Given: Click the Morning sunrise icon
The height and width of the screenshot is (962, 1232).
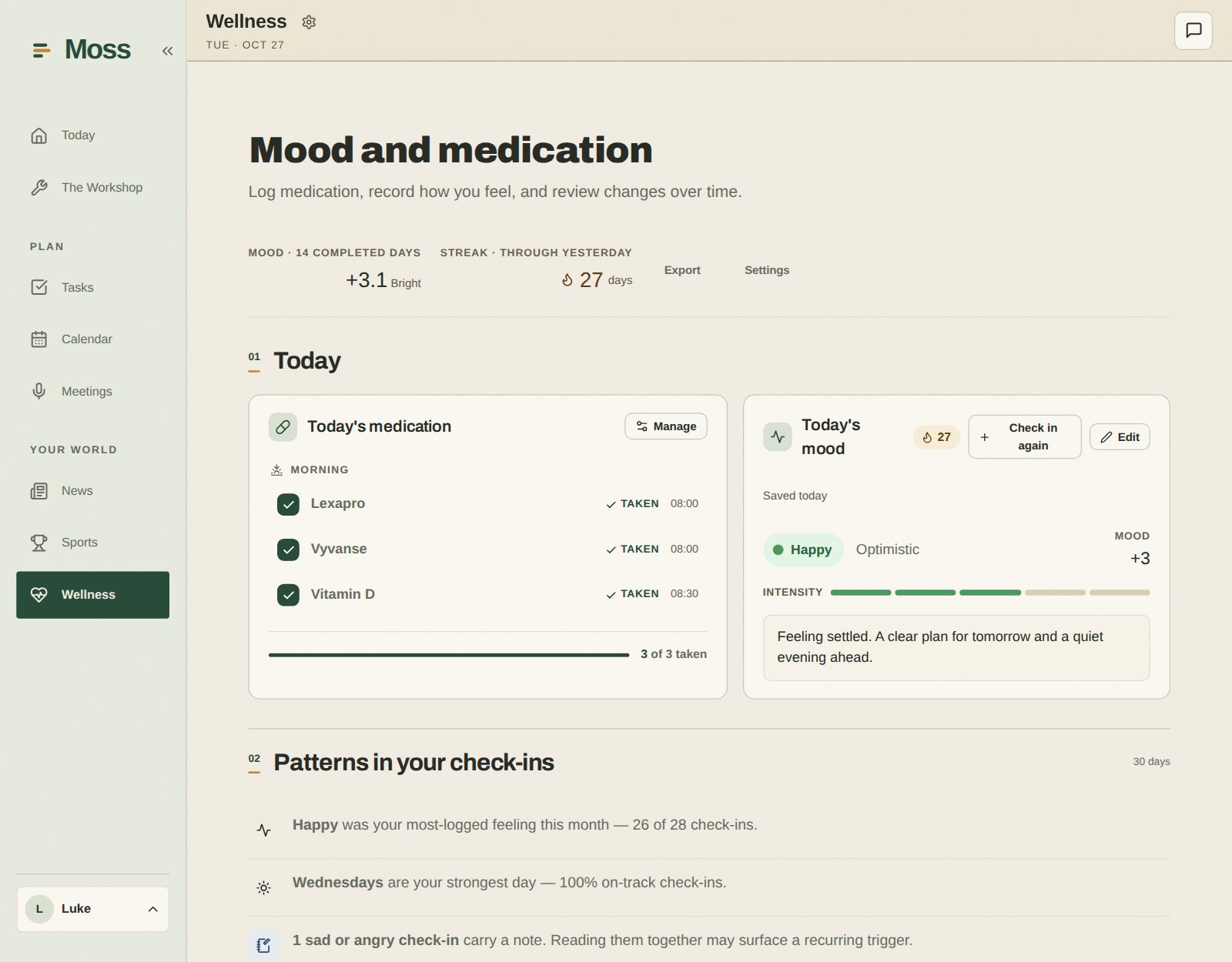Looking at the screenshot, I should 276,469.
